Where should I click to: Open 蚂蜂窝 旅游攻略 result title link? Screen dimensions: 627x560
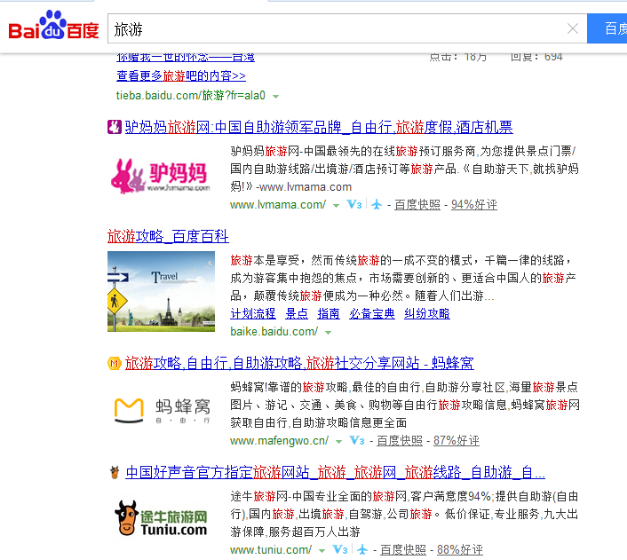(299, 363)
